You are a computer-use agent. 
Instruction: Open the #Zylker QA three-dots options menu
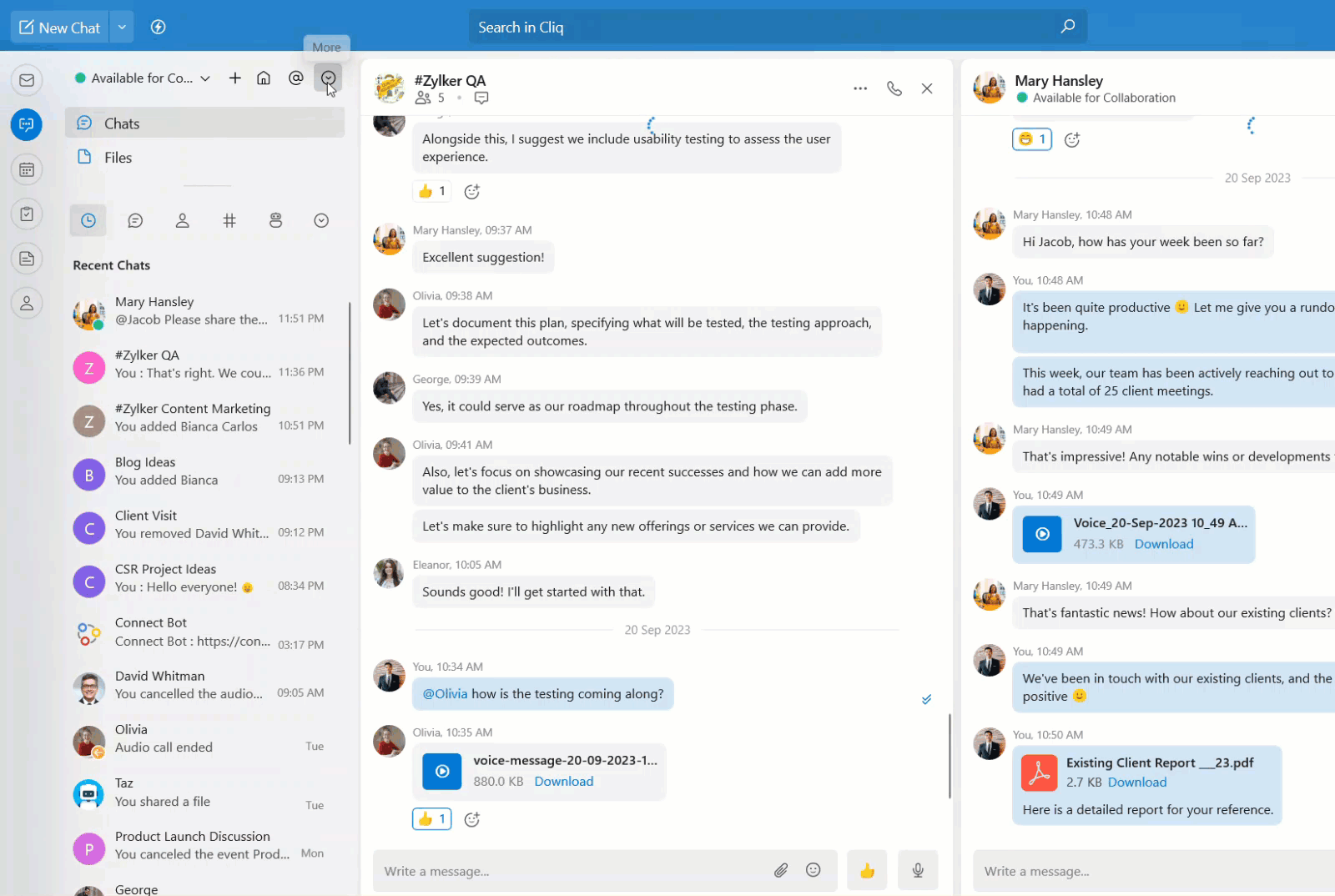tap(860, 88)
